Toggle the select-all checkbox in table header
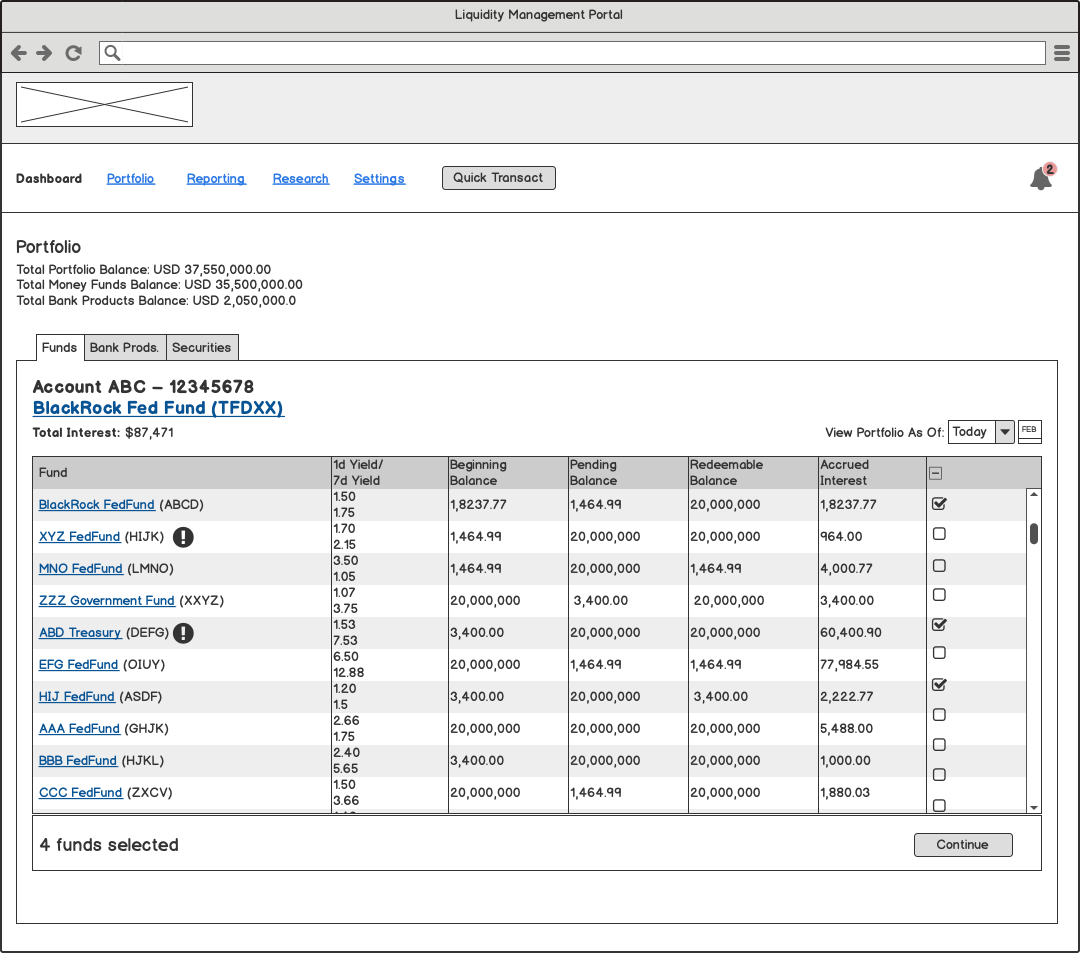The height and width of the screenshot is (953, 1080). click(x=935, y=473)
